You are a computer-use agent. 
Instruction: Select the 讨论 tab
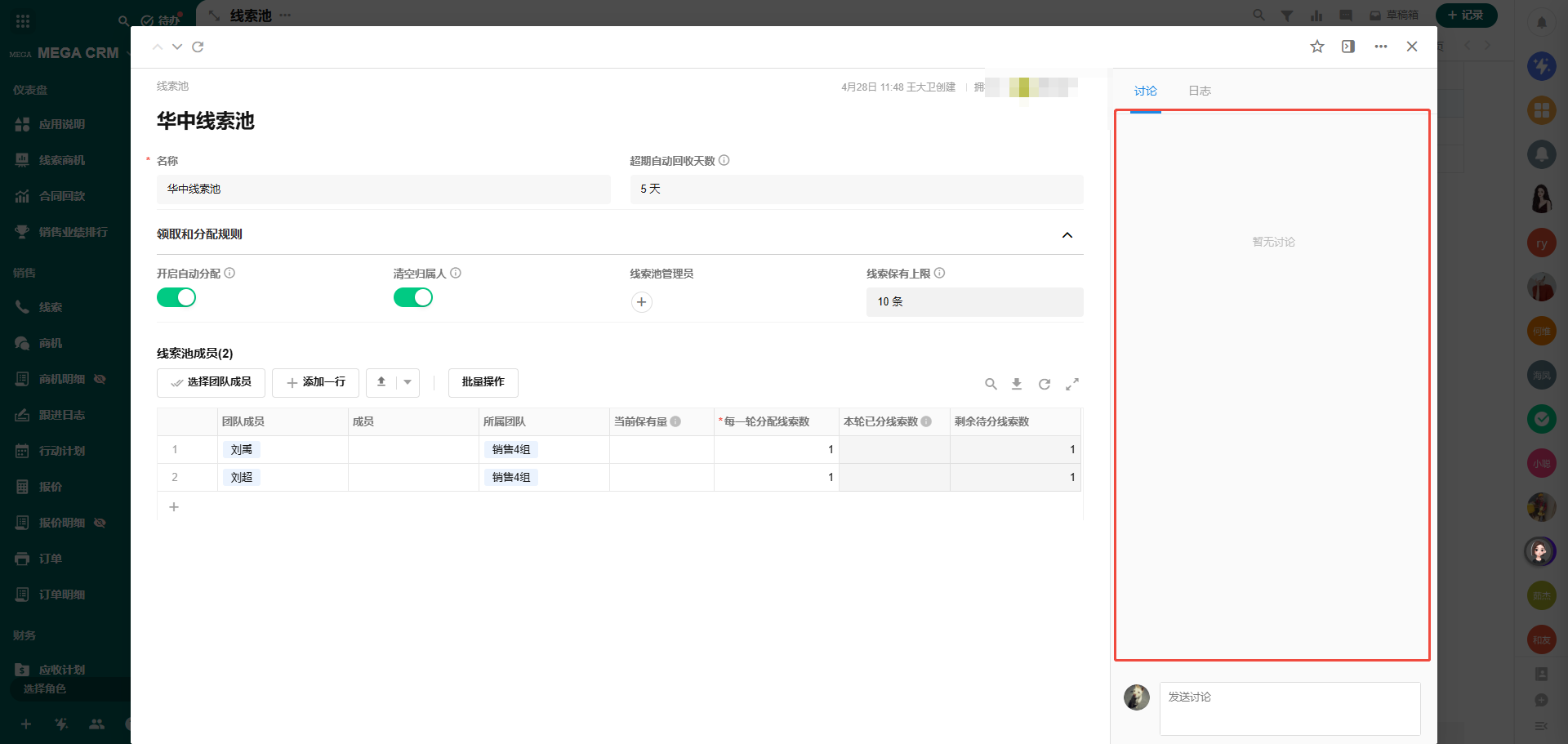pos(1145,91)
